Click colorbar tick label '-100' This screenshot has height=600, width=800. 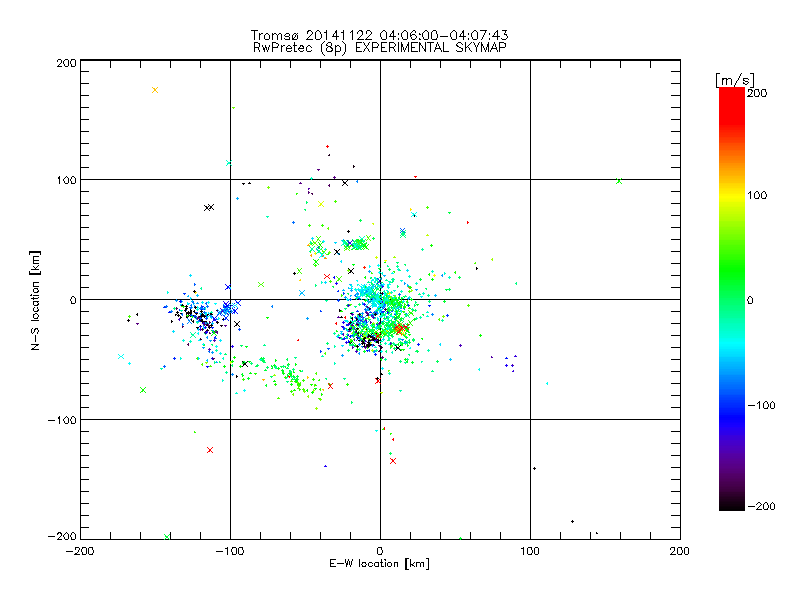[x=761, y=406]
